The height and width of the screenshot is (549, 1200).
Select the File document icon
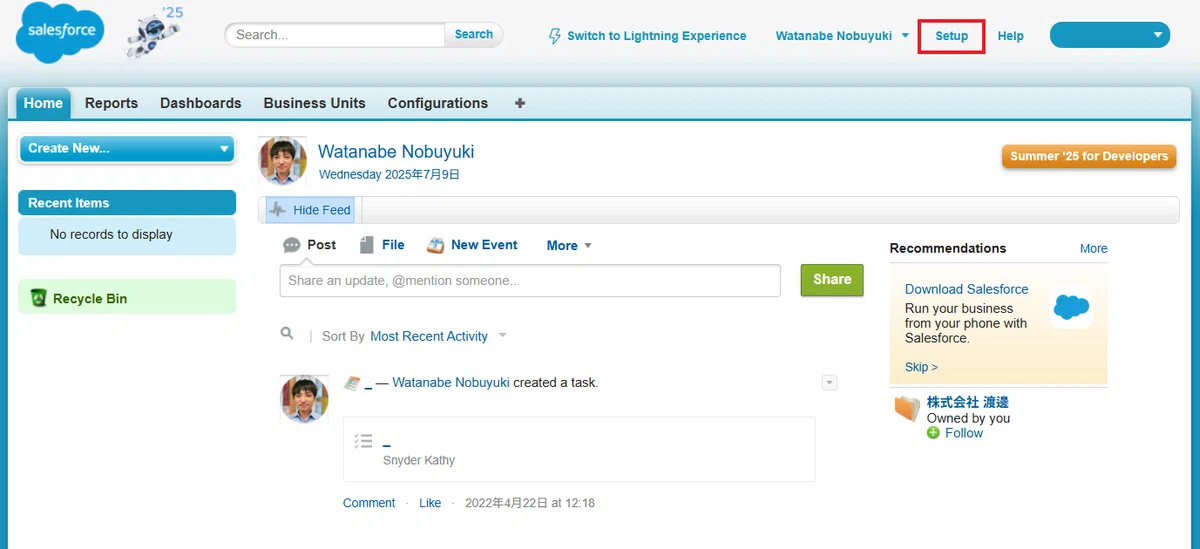click(367, 245)
